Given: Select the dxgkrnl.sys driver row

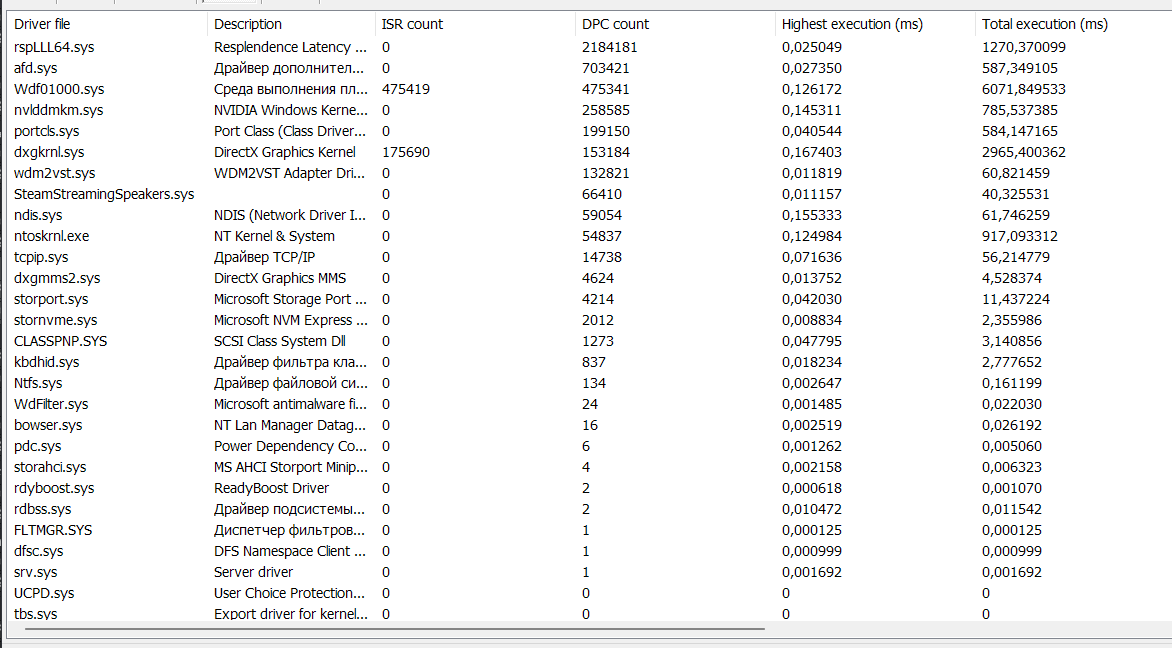Looking at the screenshot, I should tap(590, 152).
